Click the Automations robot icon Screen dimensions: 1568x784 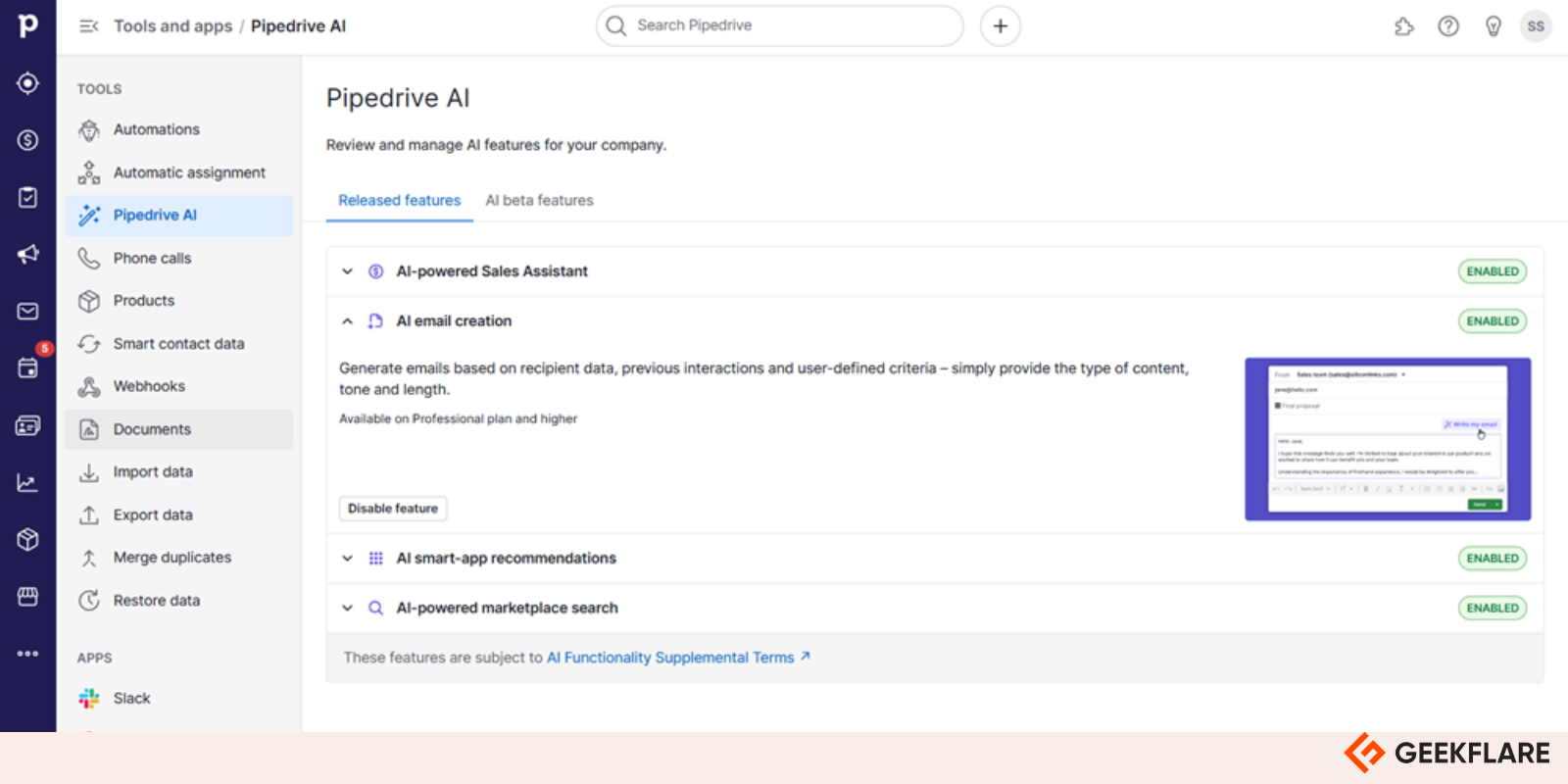89,129
